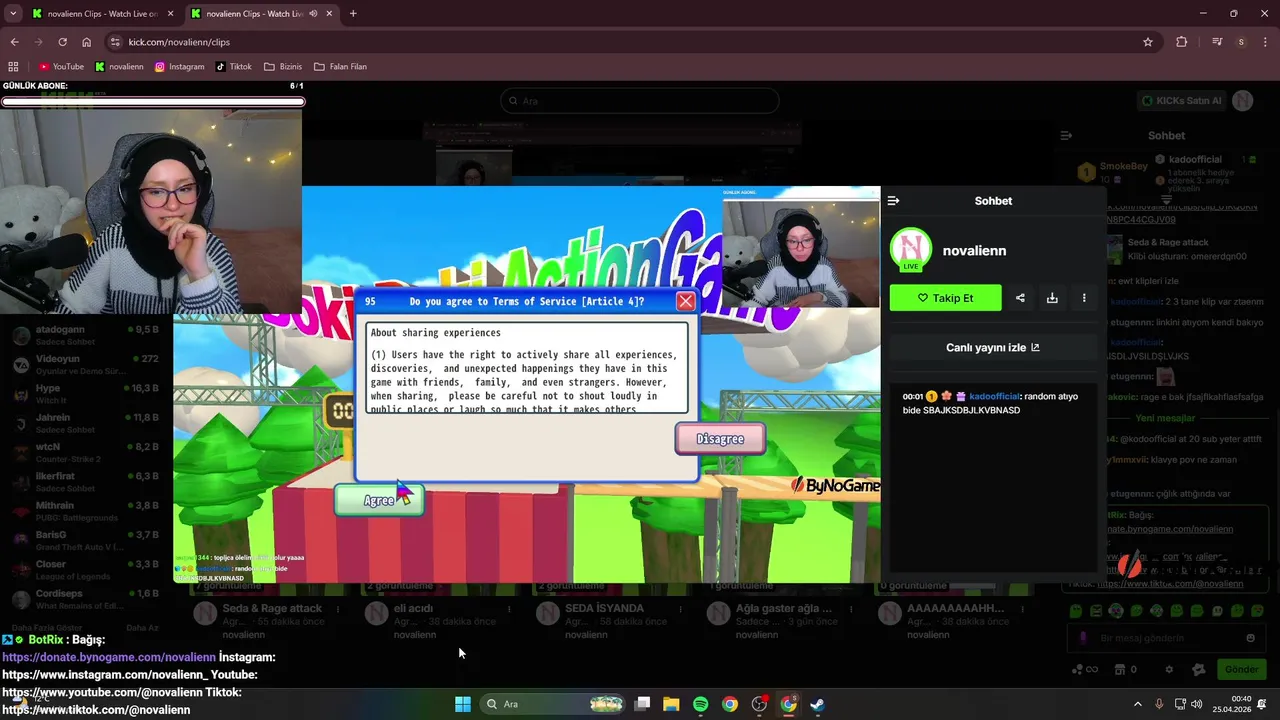Open Steam from the taskbar
Image resolution: width=1280 pixels, height=720 pixels.
[817, 704]
